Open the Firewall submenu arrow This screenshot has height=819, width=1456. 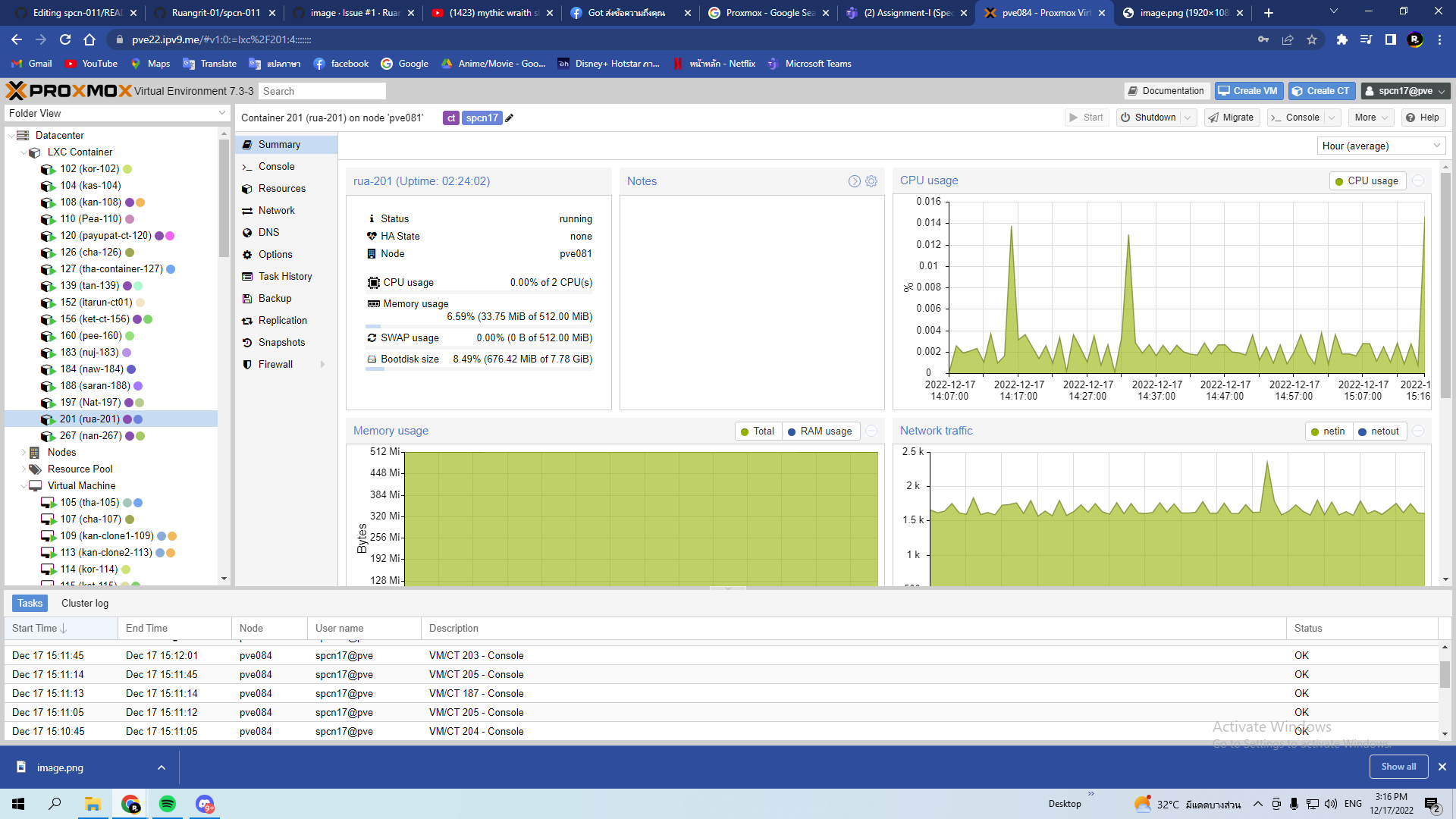(x=323, y=365)
